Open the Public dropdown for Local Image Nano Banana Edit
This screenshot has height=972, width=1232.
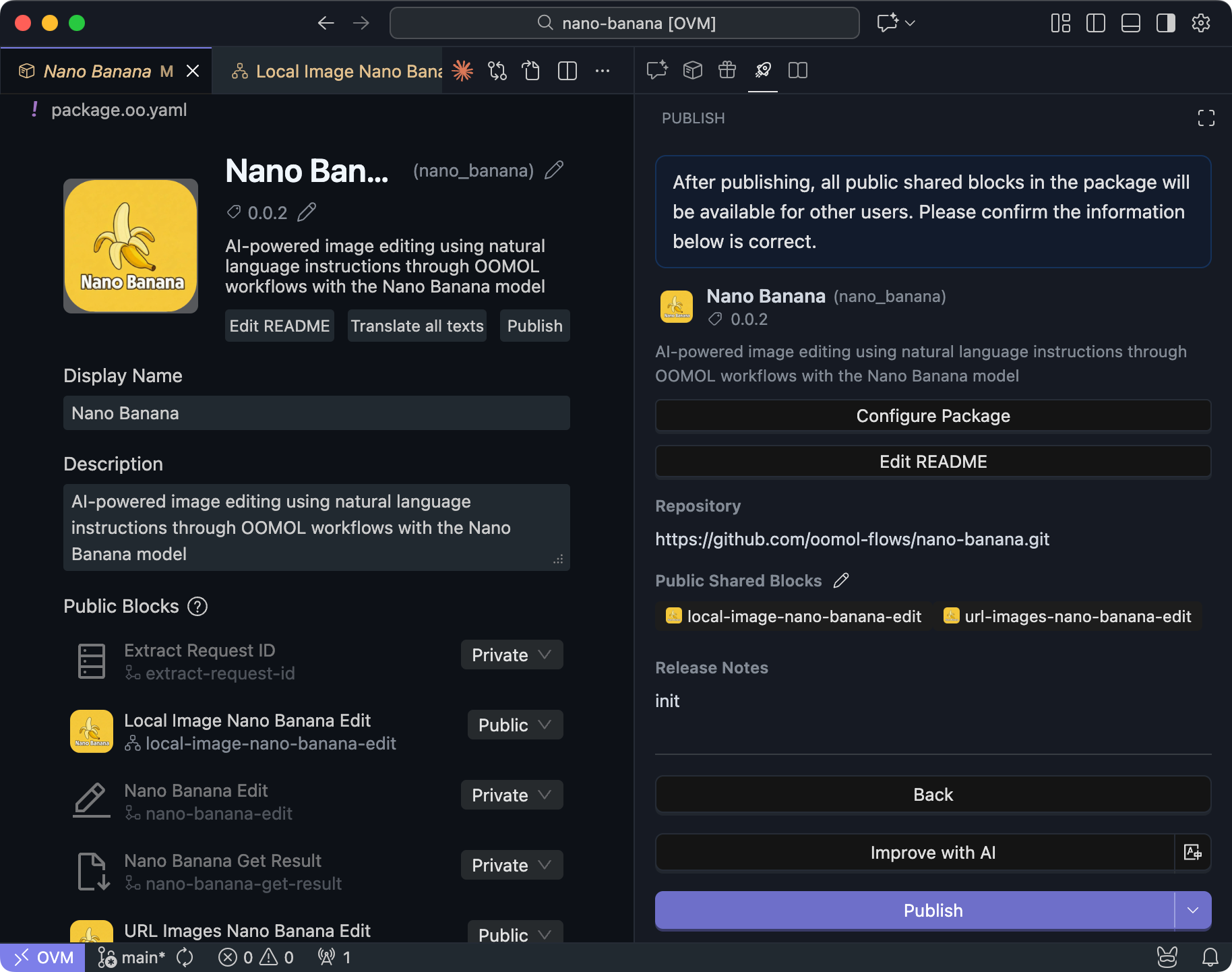514,725
